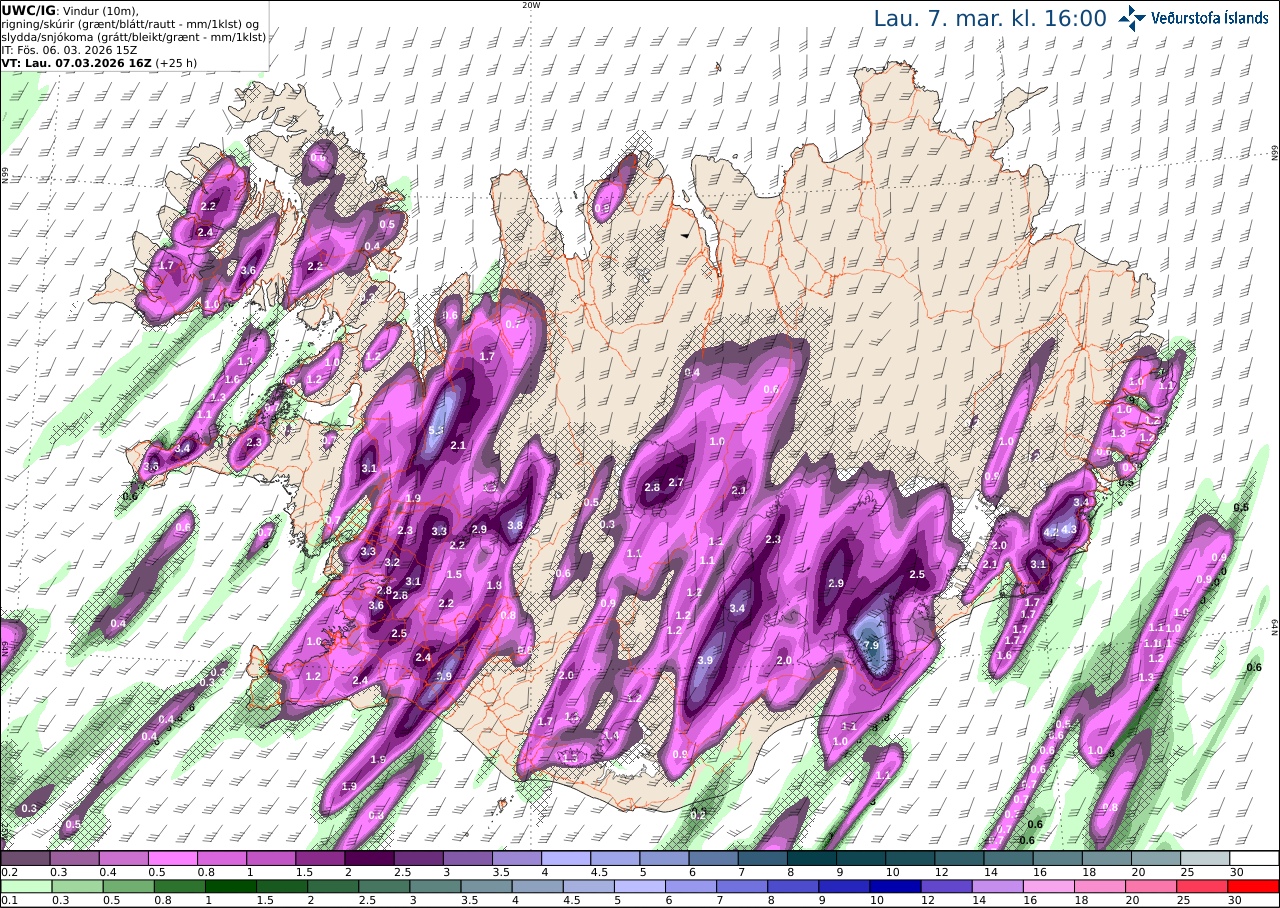This screenshot has width=1280, height=908.
Task: Click the 7.9 precipitation maximum value
Action: click(x=870, y=646)
